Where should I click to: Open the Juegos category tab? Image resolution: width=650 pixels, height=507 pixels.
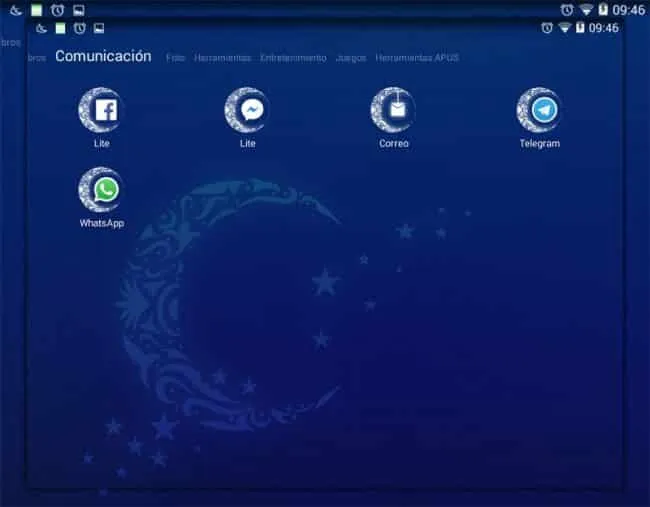(350, 58)
